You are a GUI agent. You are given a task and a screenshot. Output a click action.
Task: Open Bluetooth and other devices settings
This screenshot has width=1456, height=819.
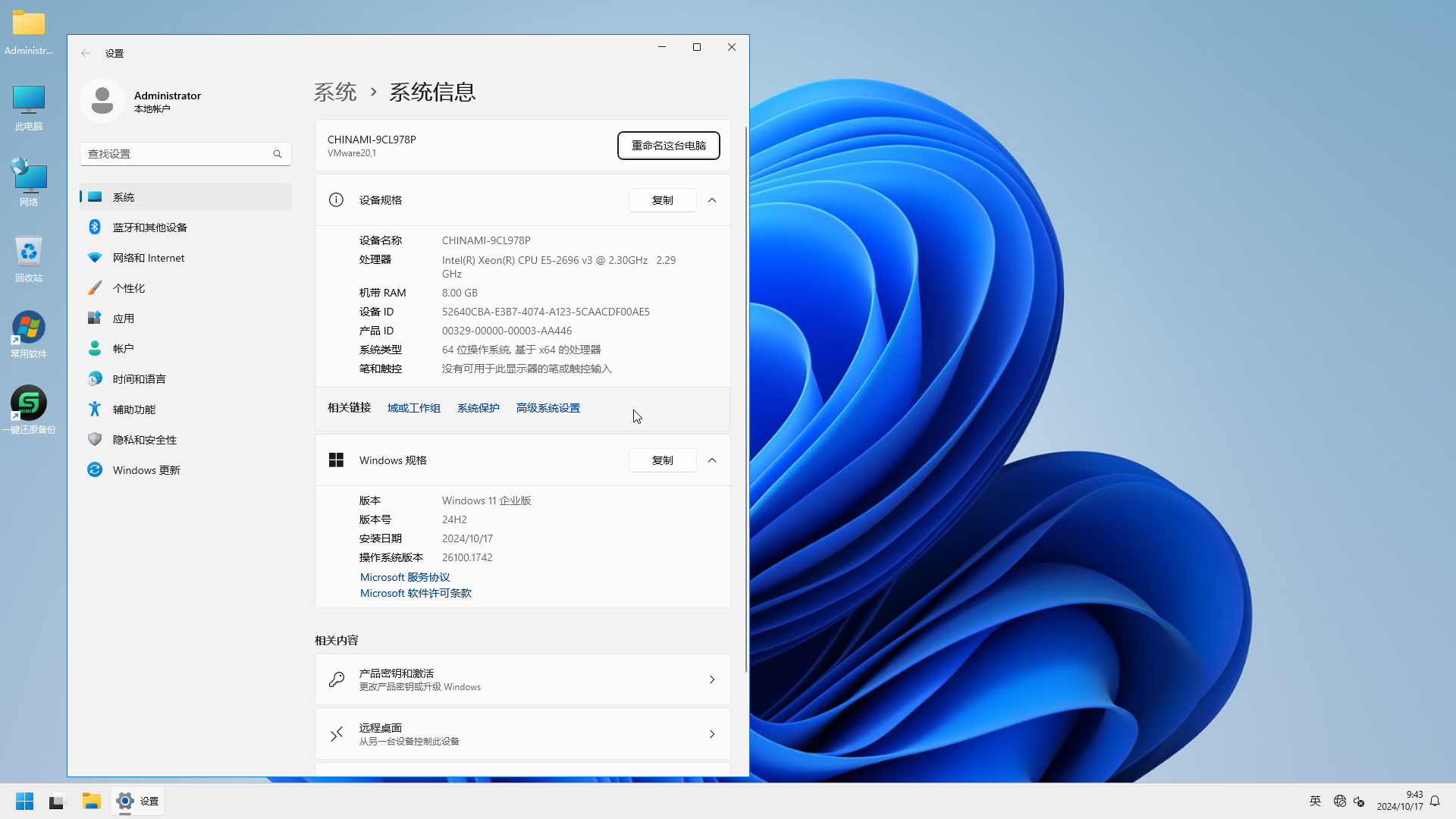[x=186, y=227]
